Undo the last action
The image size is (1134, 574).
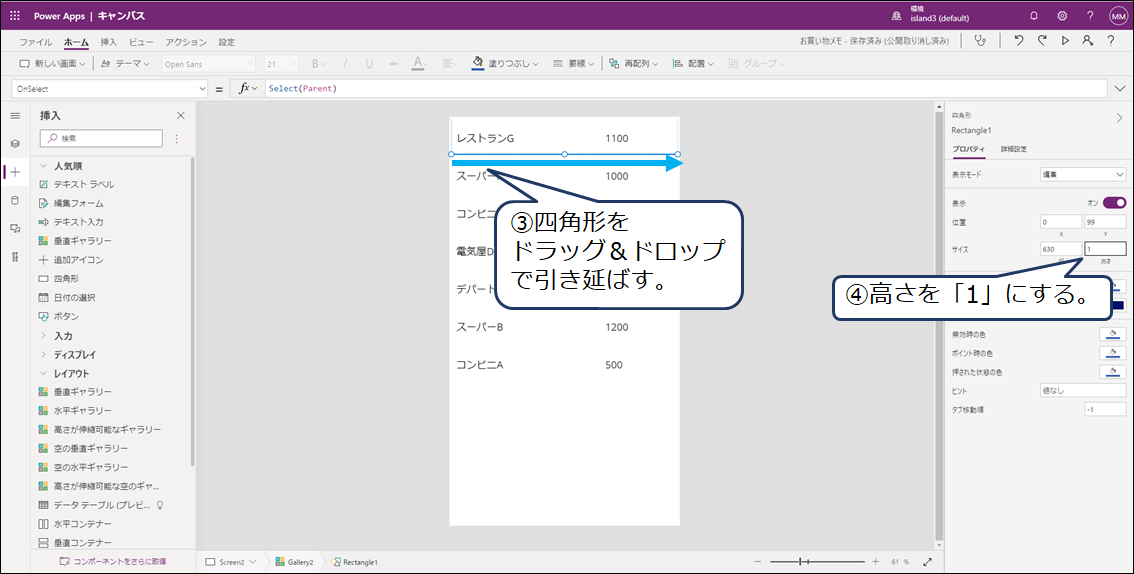pos(1018,41)
